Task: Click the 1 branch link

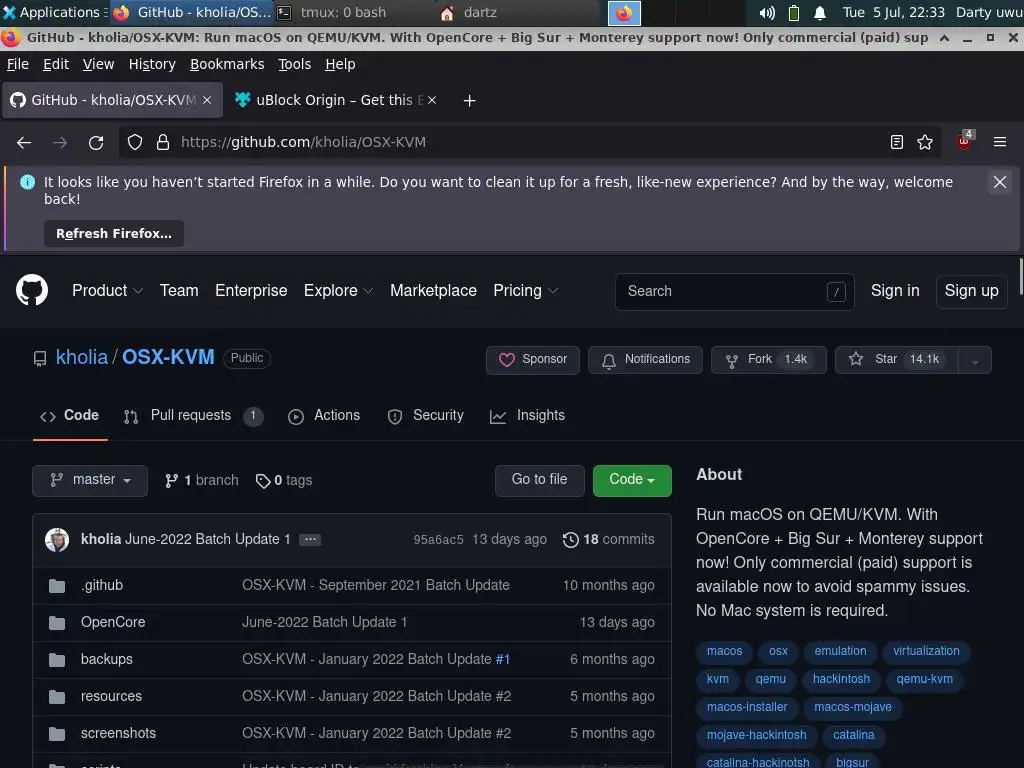Action: coord(202,481)
